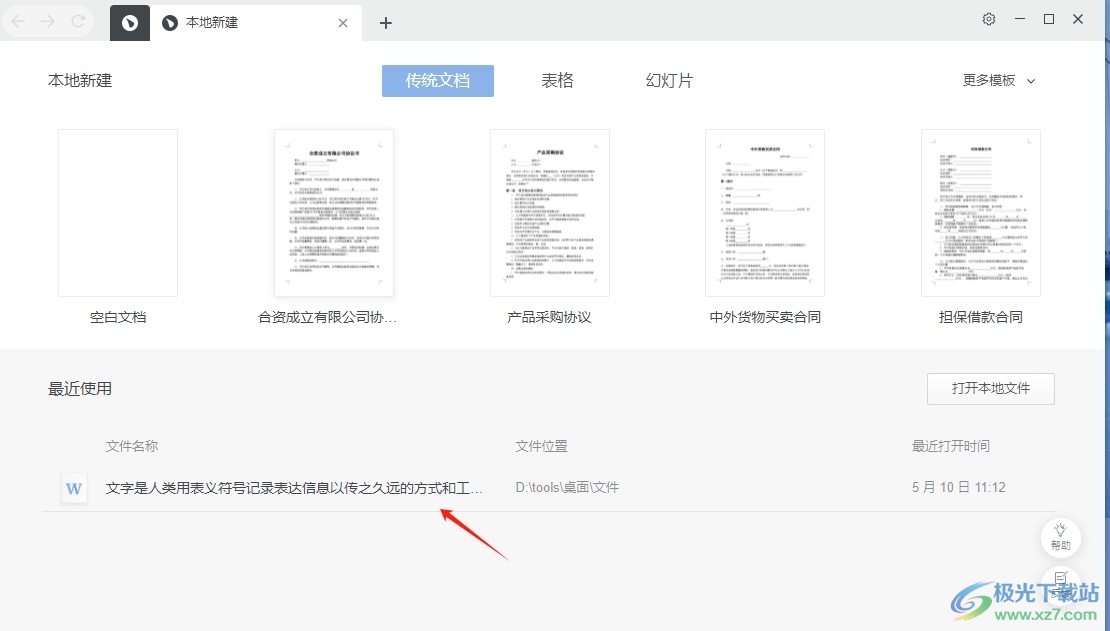Image resolution: width=1110 pixels, height=631 pixels.
Task: Open the 担保借款合同 template thumbnail
Action: (x=981, y=212)
